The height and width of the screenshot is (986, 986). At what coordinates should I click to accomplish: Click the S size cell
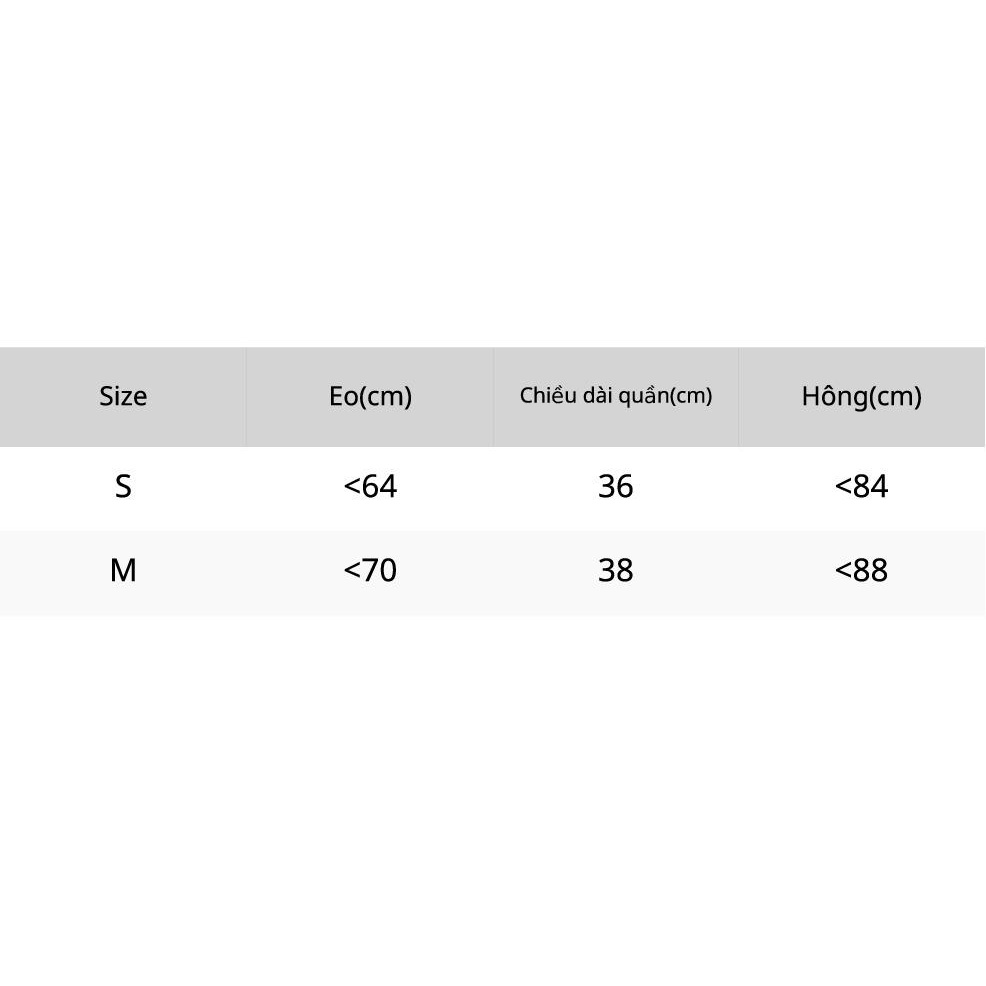[123, 487]
